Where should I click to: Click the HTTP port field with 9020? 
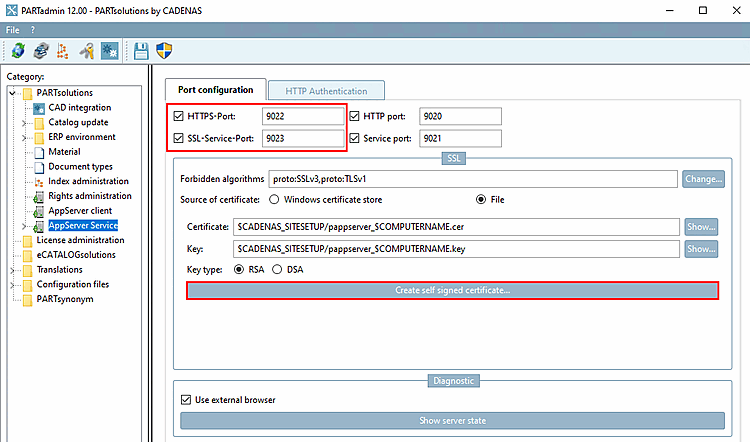(460, 116)
